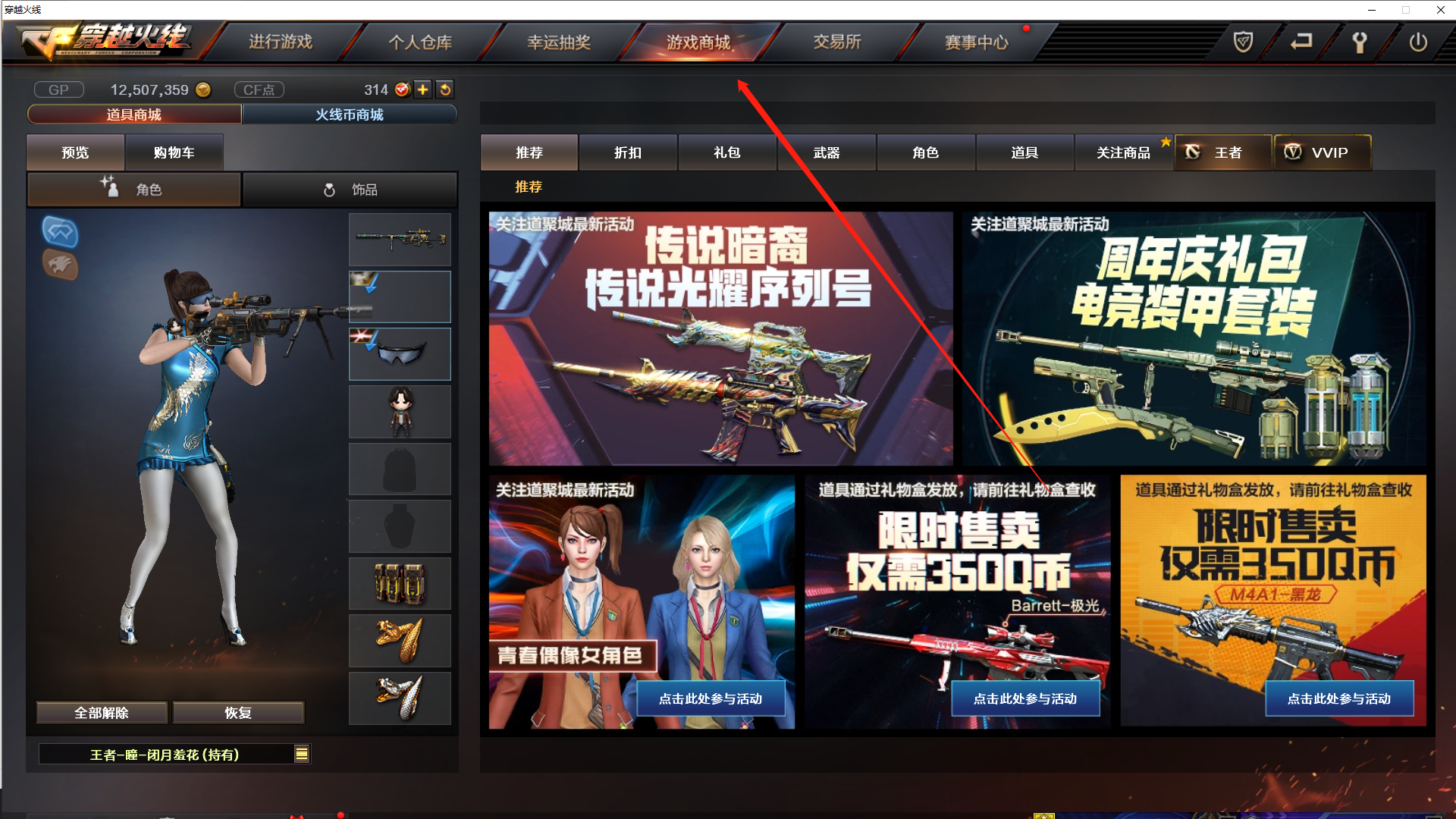The image size is (1456, 819).
Task: Open the 进行游戏 menu
Action: [281, 42]
